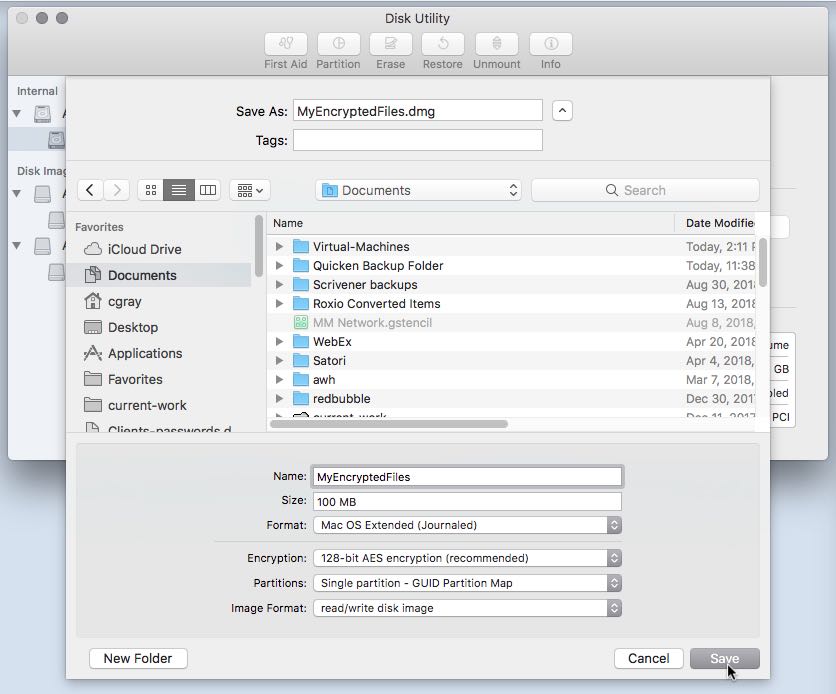Click the Scrivener backups folder icon
Viewport: 836px width, 694px height.
coord(301,285)
